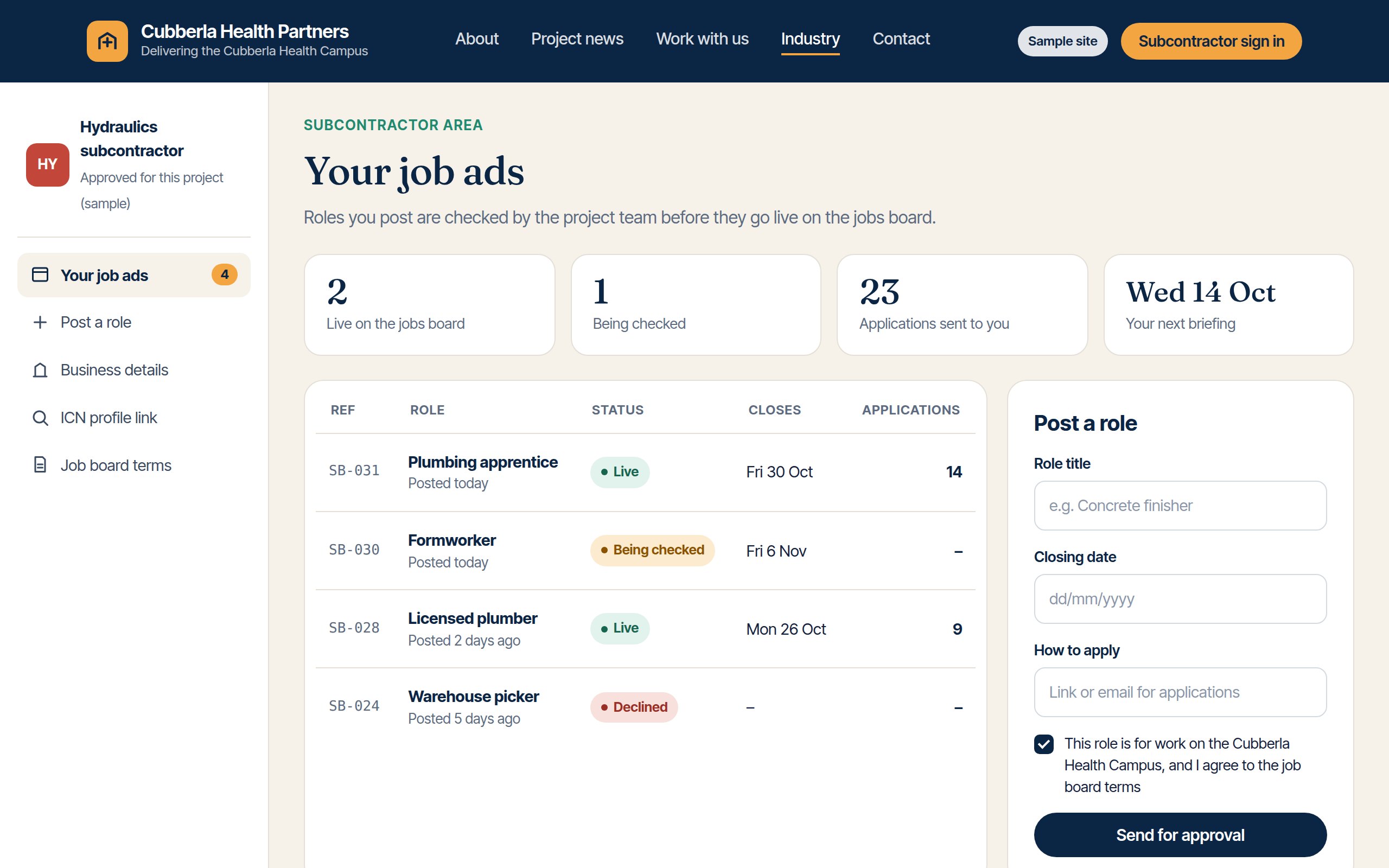1389x868 pixels.
Task: Click the APPLICATIONS column header
Action: click(x=911, y=410)
